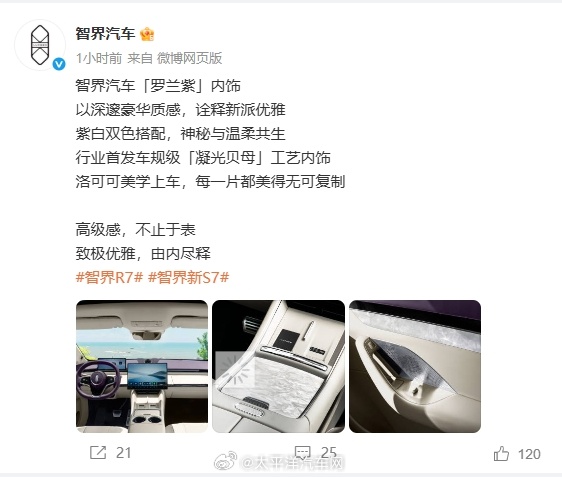Open the #智界新S7# hashtag topic

[x=189, y=277]
